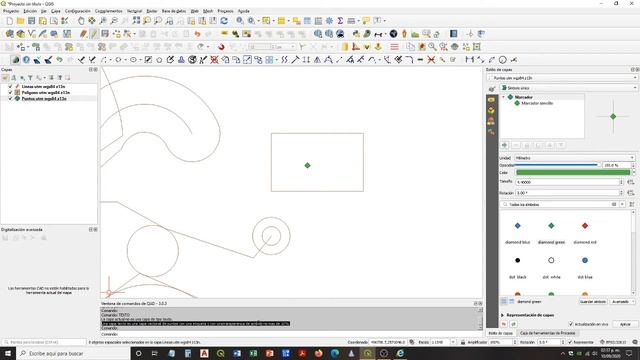The image size is (640, 360).
Task: Open the symbol filter options dropdown arrow
Action: coord(622,204)
